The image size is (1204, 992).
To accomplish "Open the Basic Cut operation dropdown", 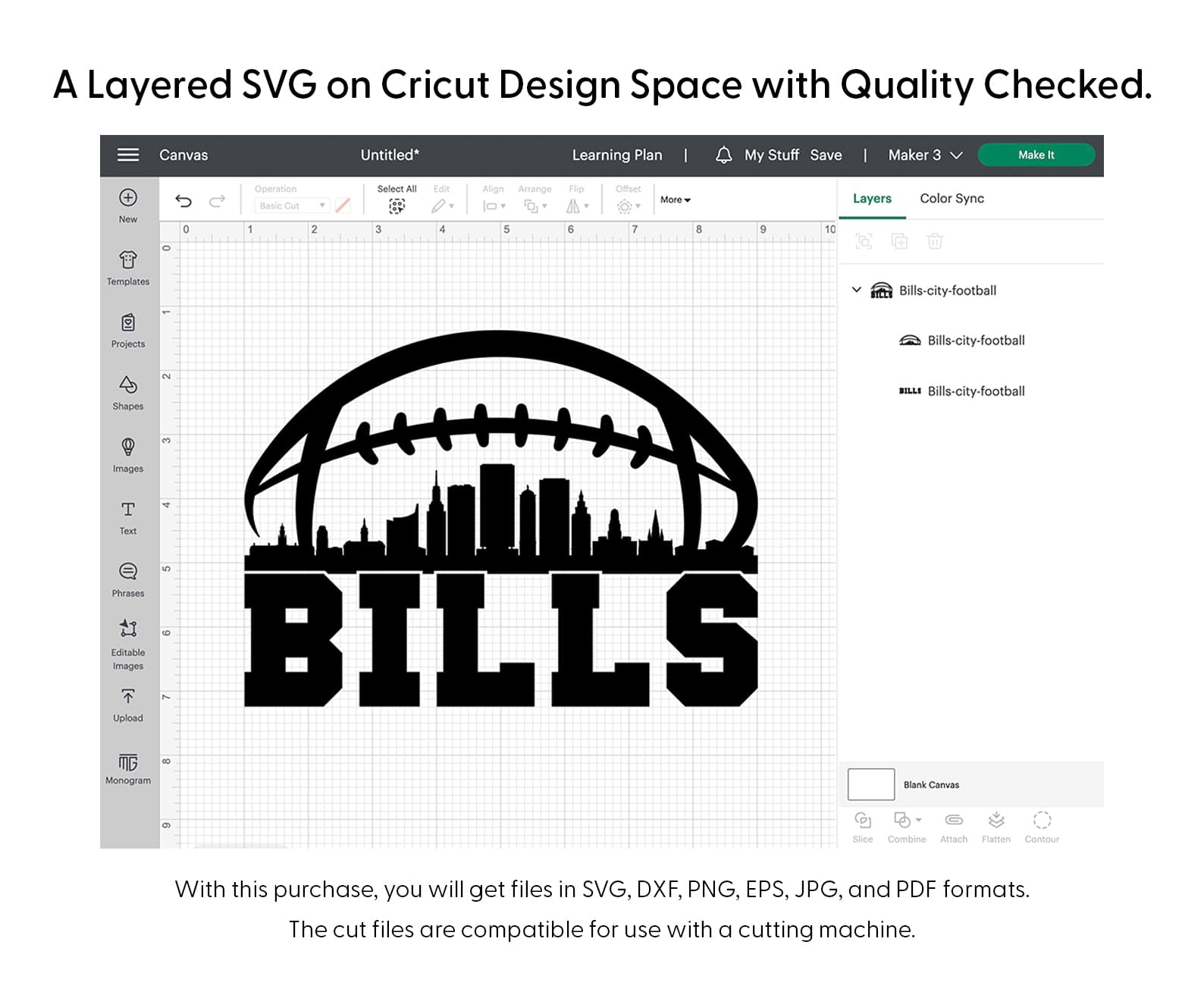I will (x=292, y=206).
